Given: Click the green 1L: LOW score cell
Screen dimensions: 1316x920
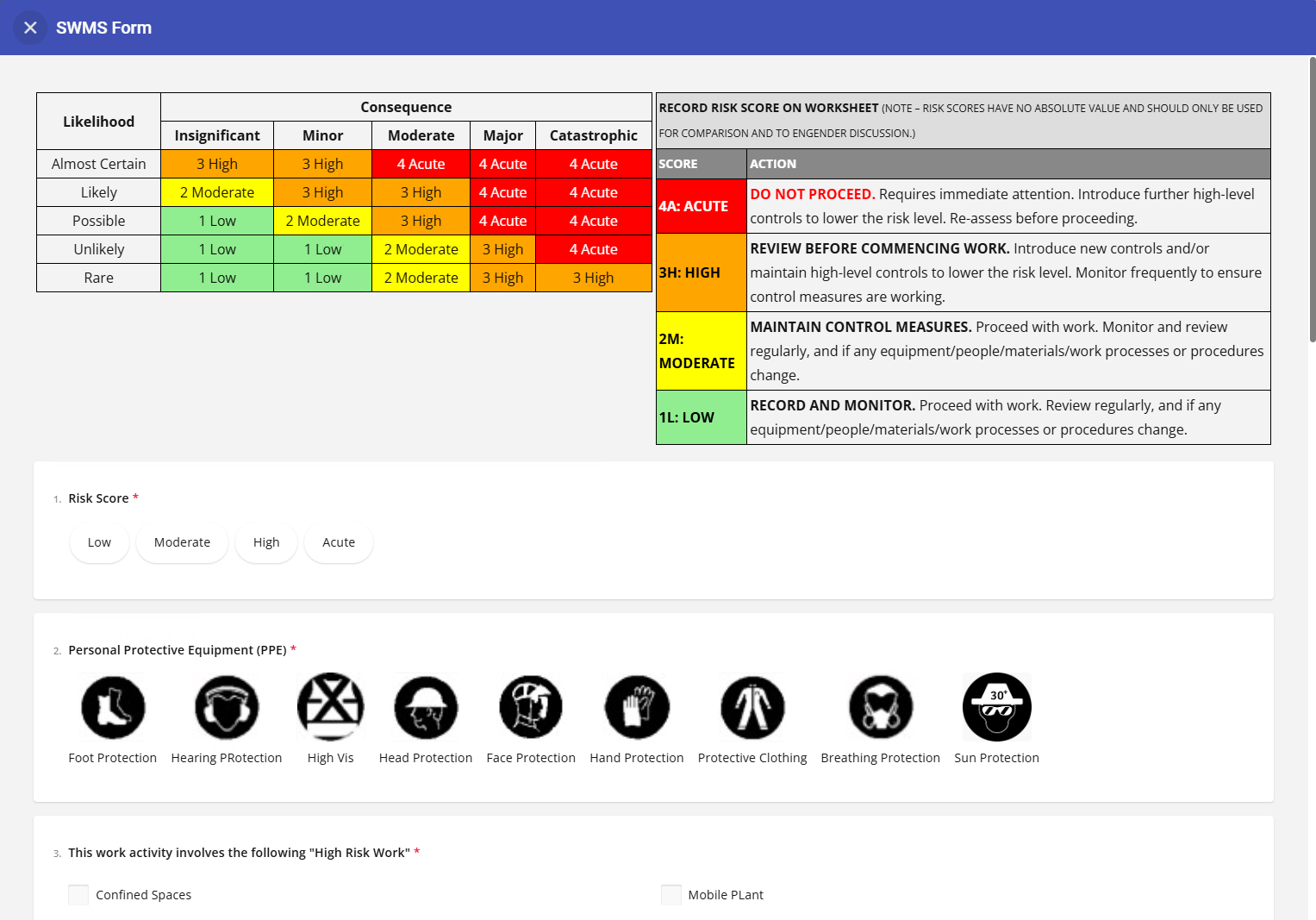Looking at the screenshot, I should point(702,417).
